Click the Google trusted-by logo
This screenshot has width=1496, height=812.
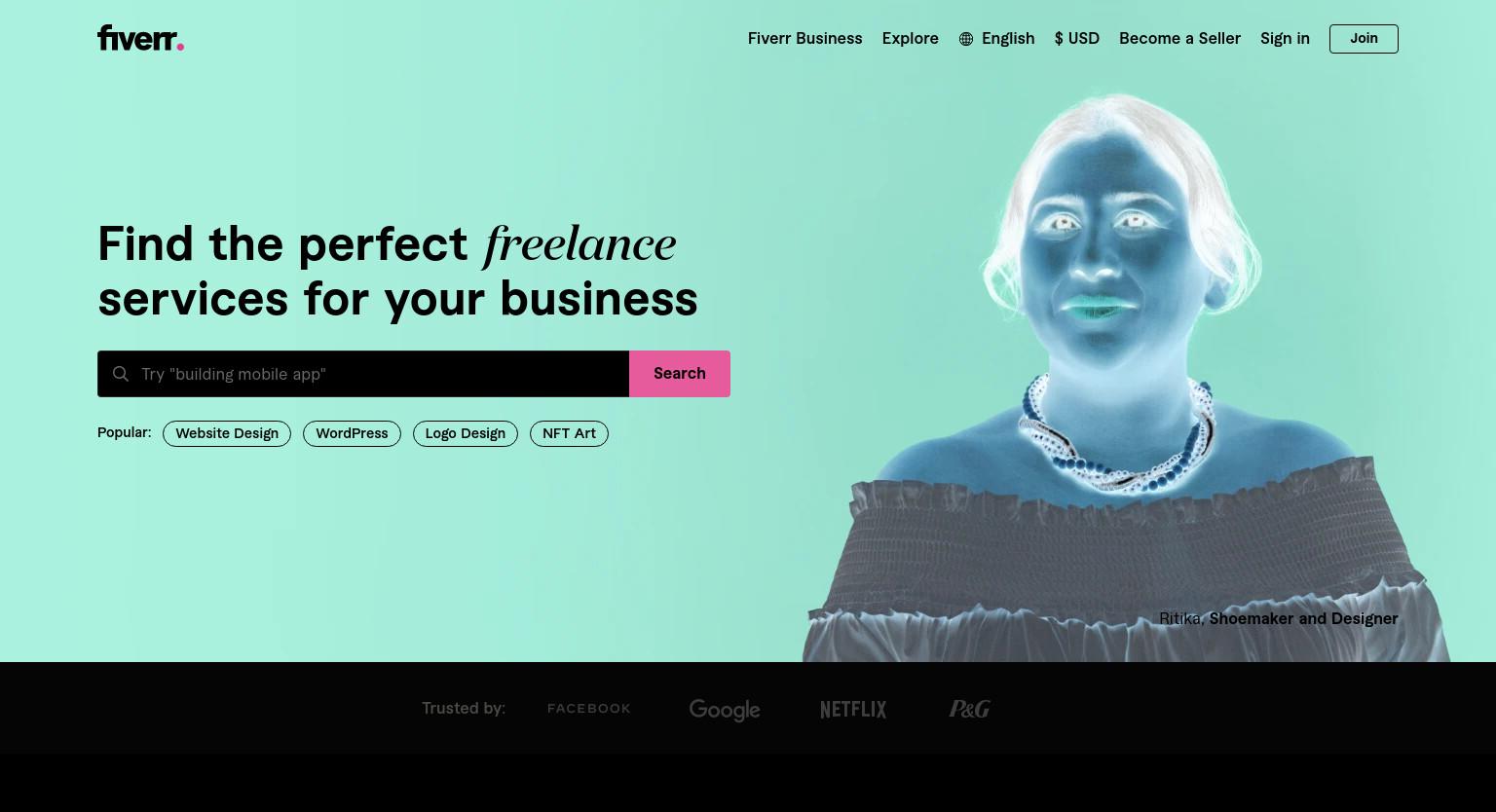click(x=725, y=710)
